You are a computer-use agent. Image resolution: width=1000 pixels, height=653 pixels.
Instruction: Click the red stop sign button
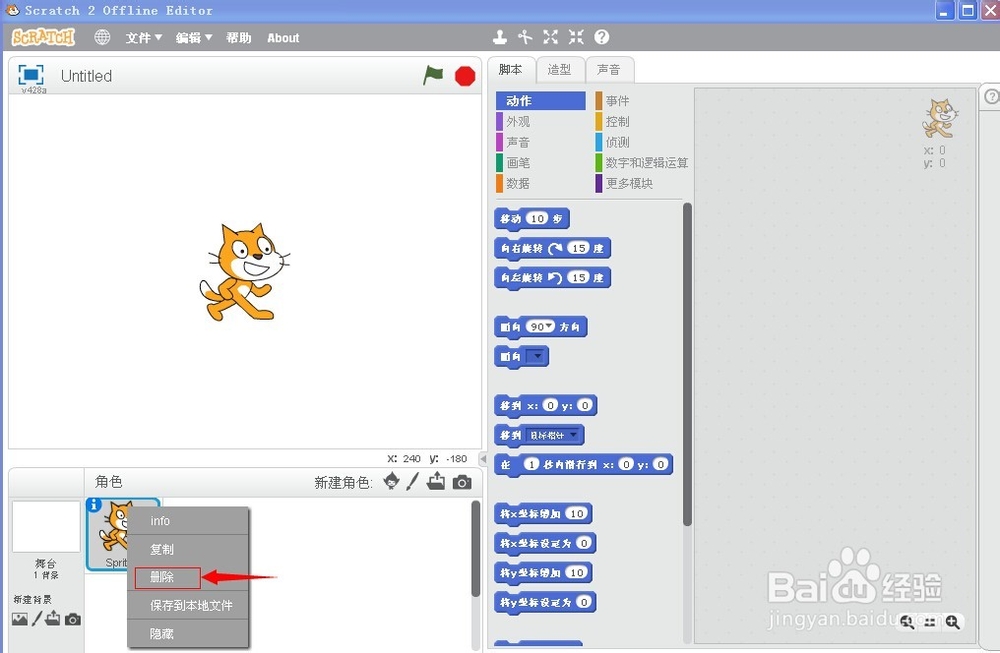tap(465, 76)
